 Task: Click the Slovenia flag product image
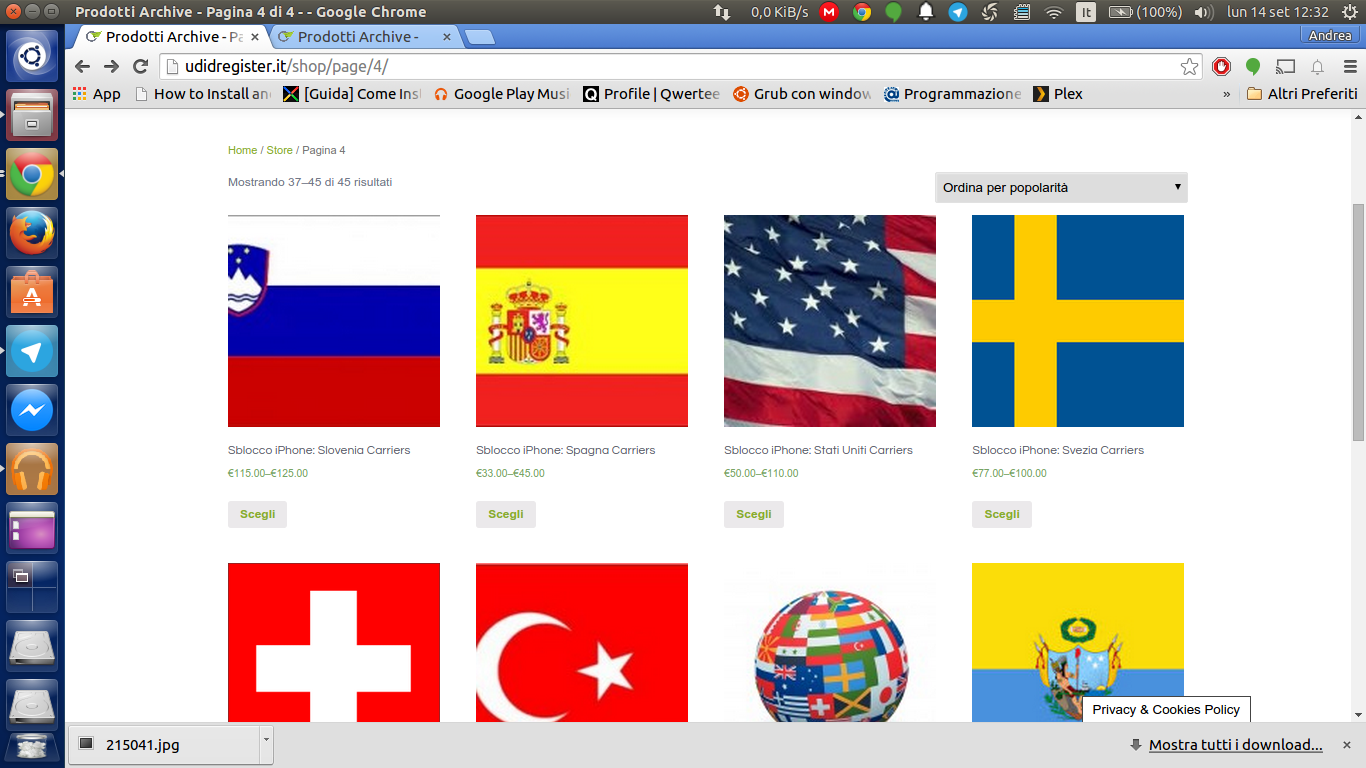click(334, 321)
